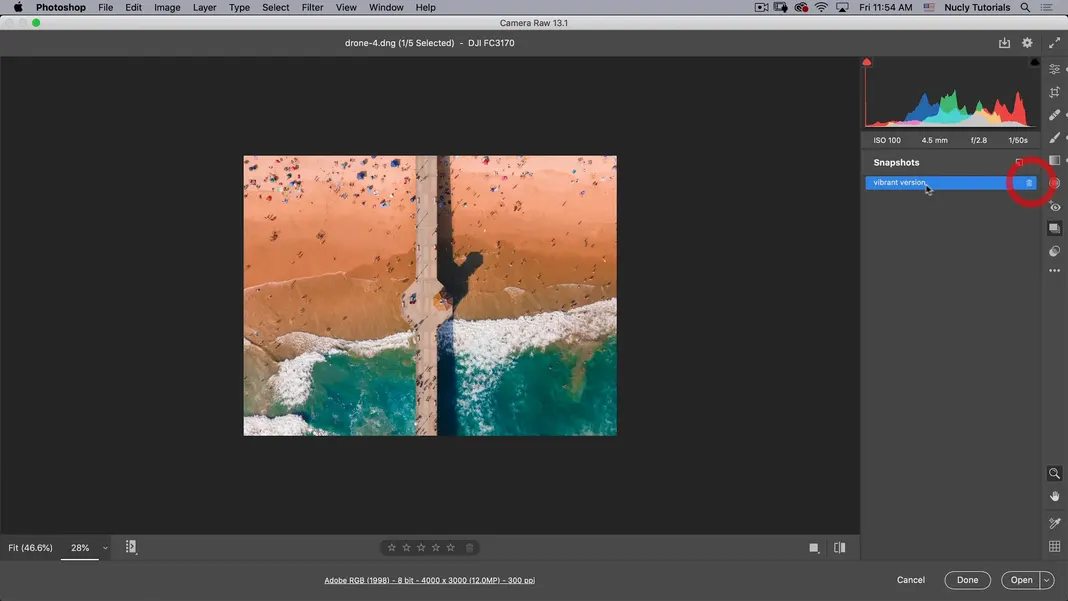Set rating to two stars

tap(407, 548)
